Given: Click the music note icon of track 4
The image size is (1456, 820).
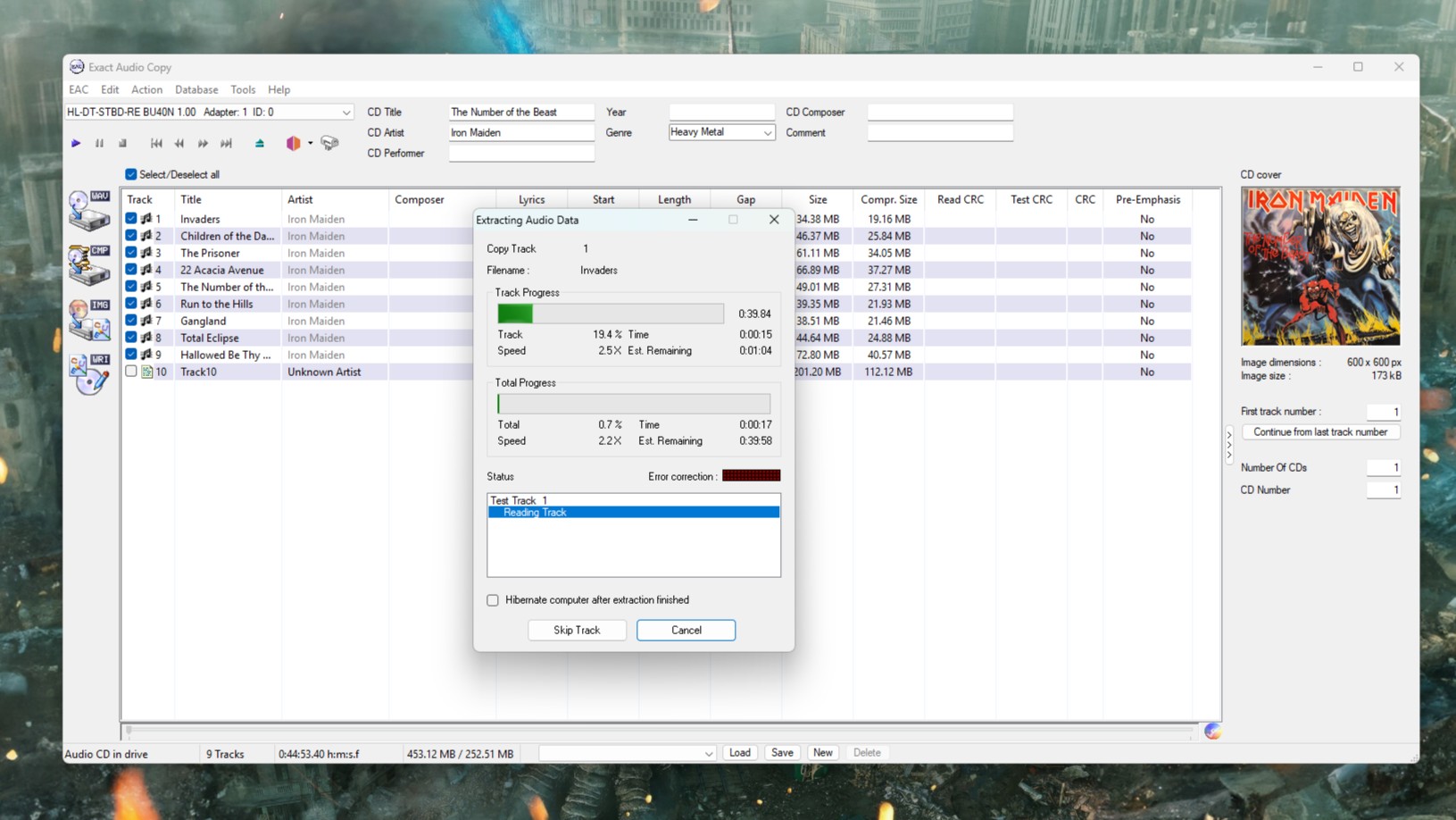Looking at the screenshot, I should (146, 270).
